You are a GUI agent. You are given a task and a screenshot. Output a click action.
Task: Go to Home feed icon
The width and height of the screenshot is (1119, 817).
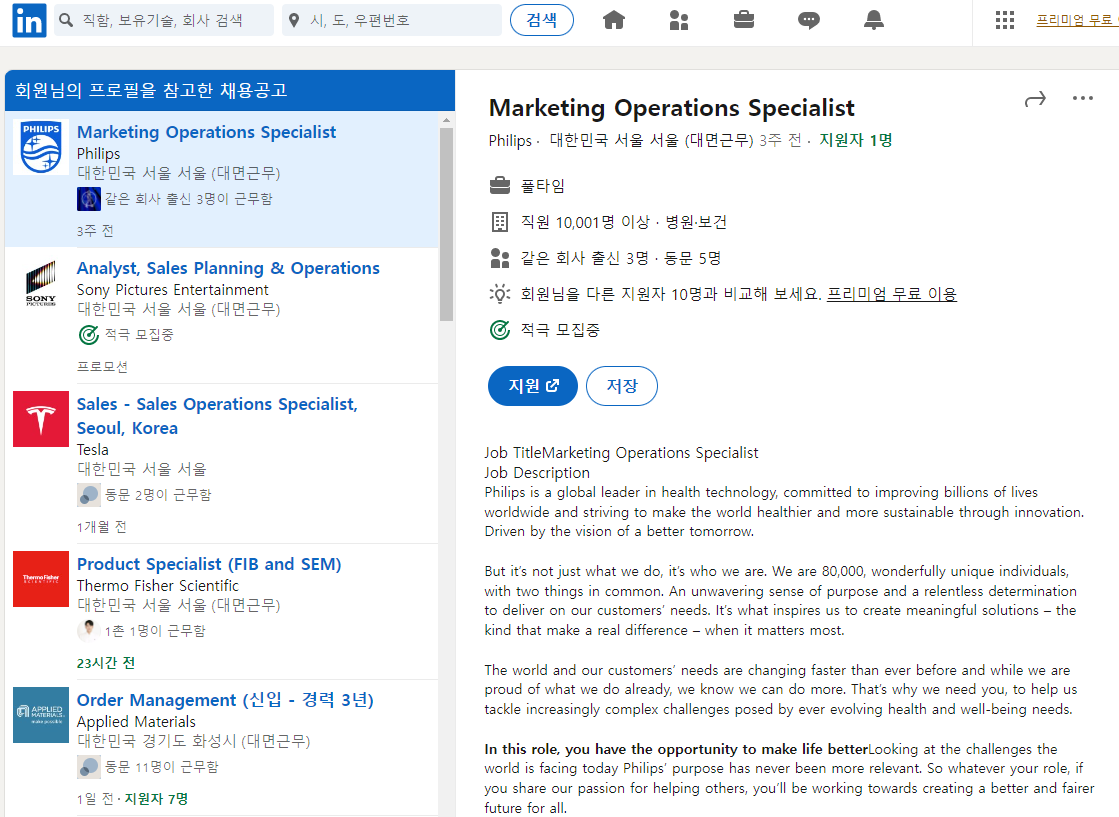pyautogui.click(x=614, y=20)
